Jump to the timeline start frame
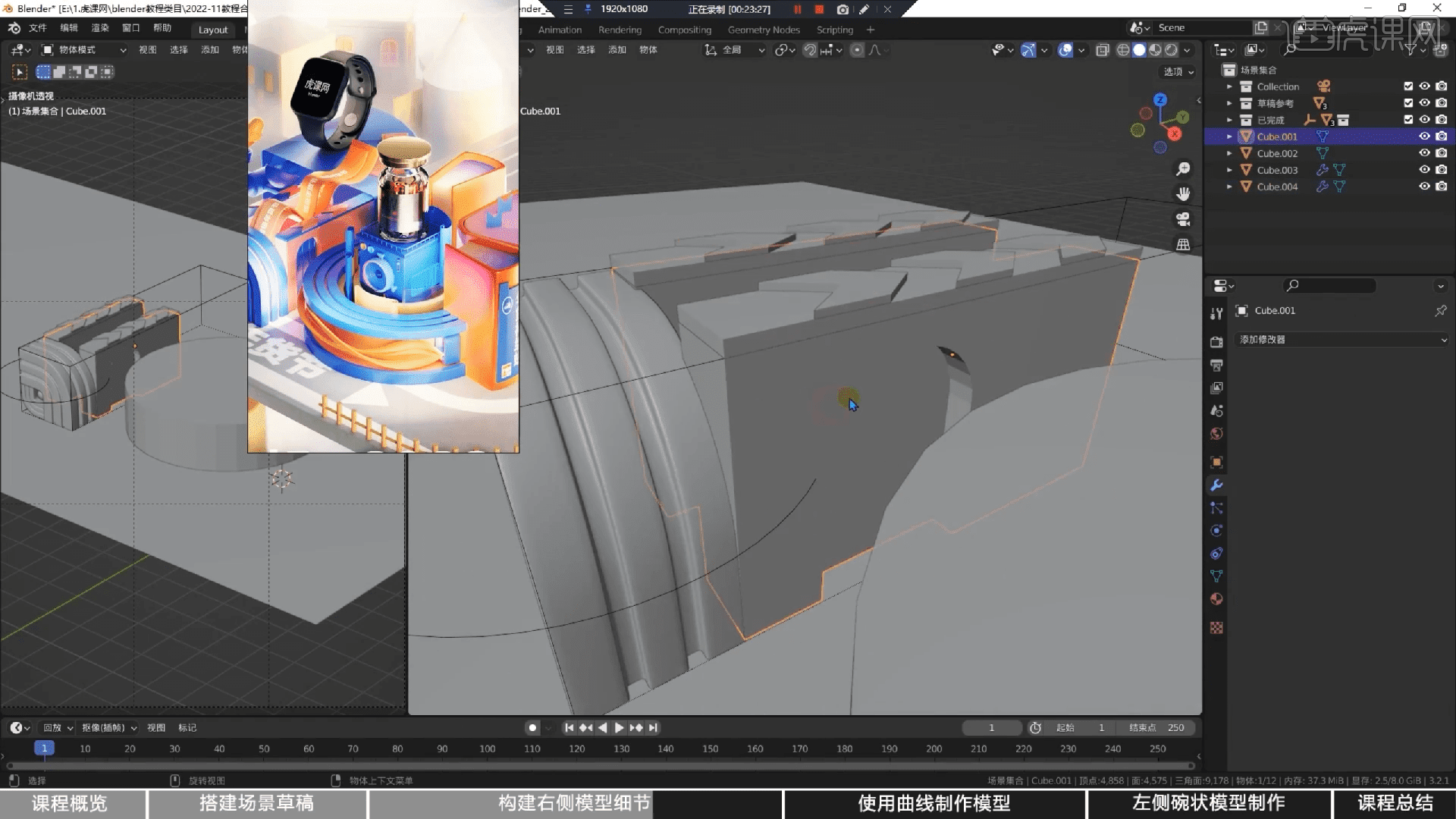The height and width of the screenshot is (819, 1456). click(x=569, y=728)
